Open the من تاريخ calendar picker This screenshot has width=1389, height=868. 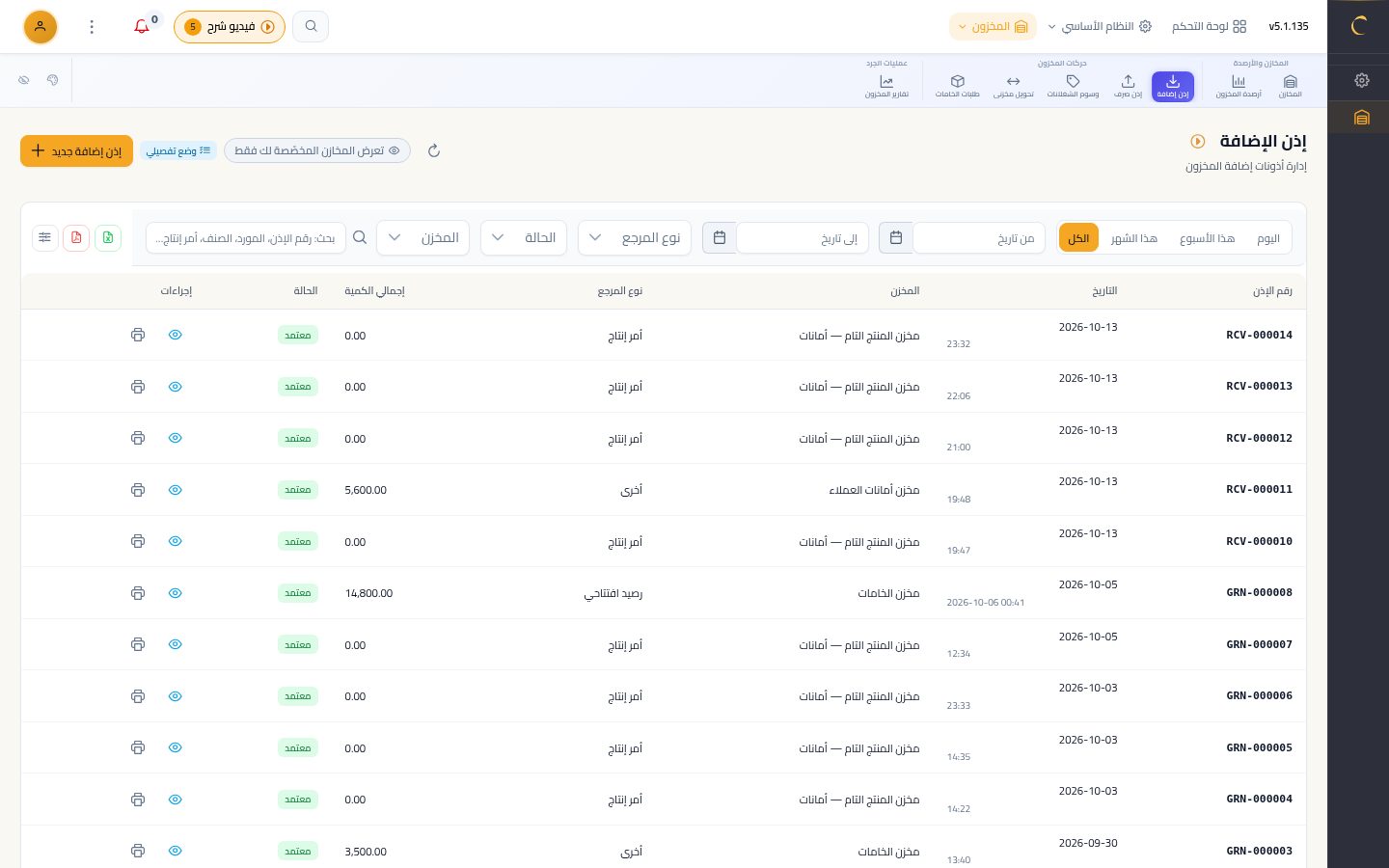tap(896, 237)
